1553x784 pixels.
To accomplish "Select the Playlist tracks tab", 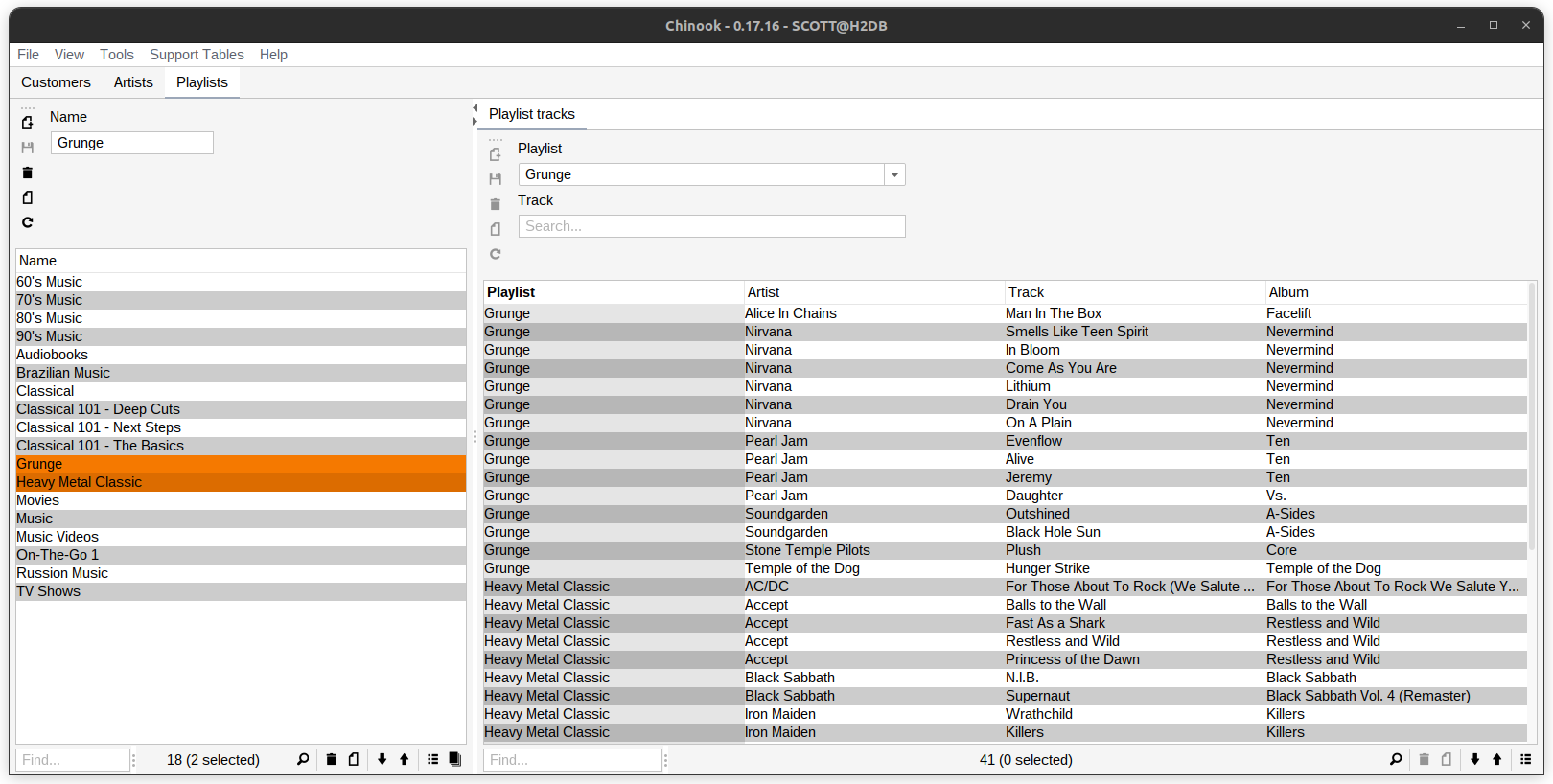I will coord(532,114).
